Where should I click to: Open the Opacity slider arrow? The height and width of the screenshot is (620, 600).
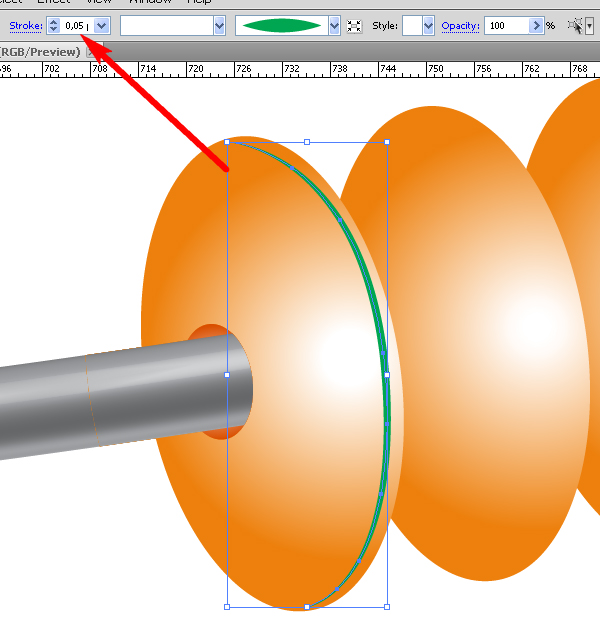point(536,26)
